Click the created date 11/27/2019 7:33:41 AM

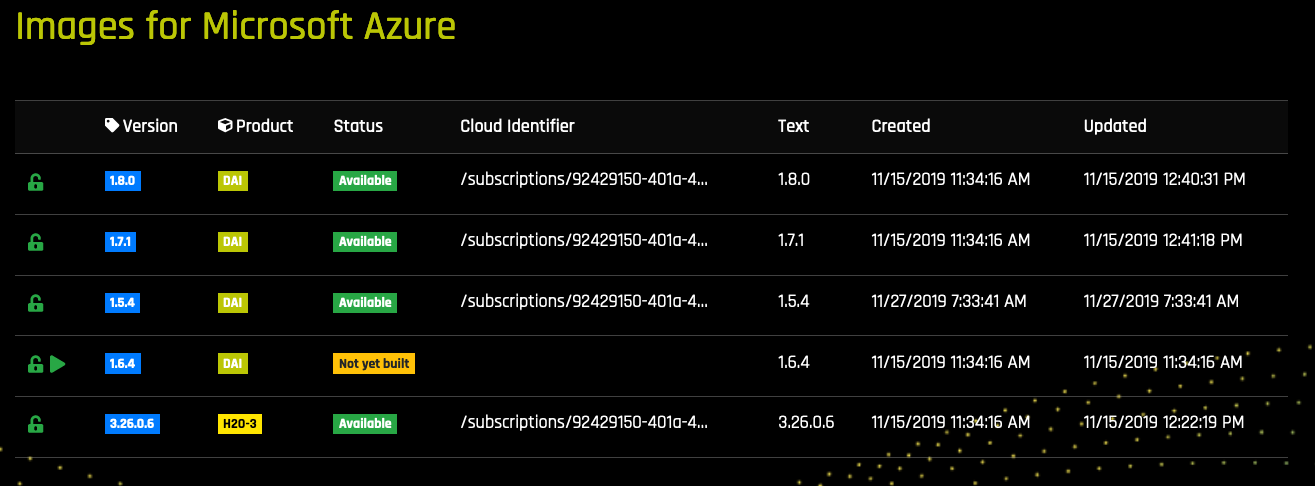coord(949,302)
